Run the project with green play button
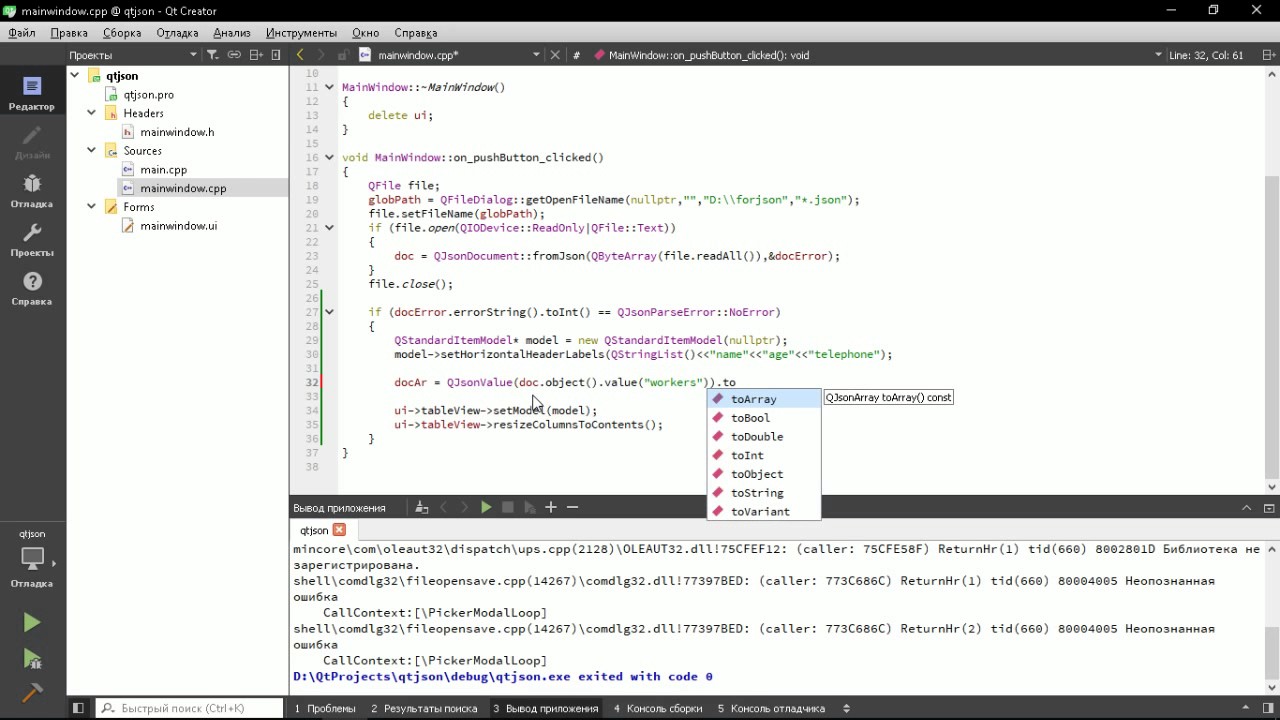Image resolution: width=1280 pixels, height=720 pixels. [x=32, y=623]
